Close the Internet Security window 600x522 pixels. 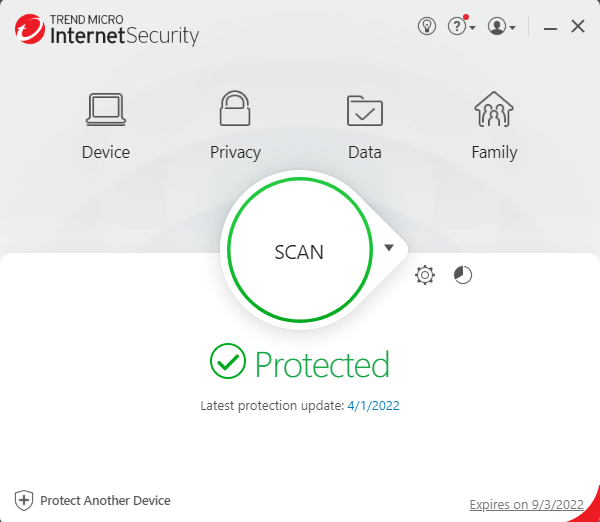click(578, 27)
